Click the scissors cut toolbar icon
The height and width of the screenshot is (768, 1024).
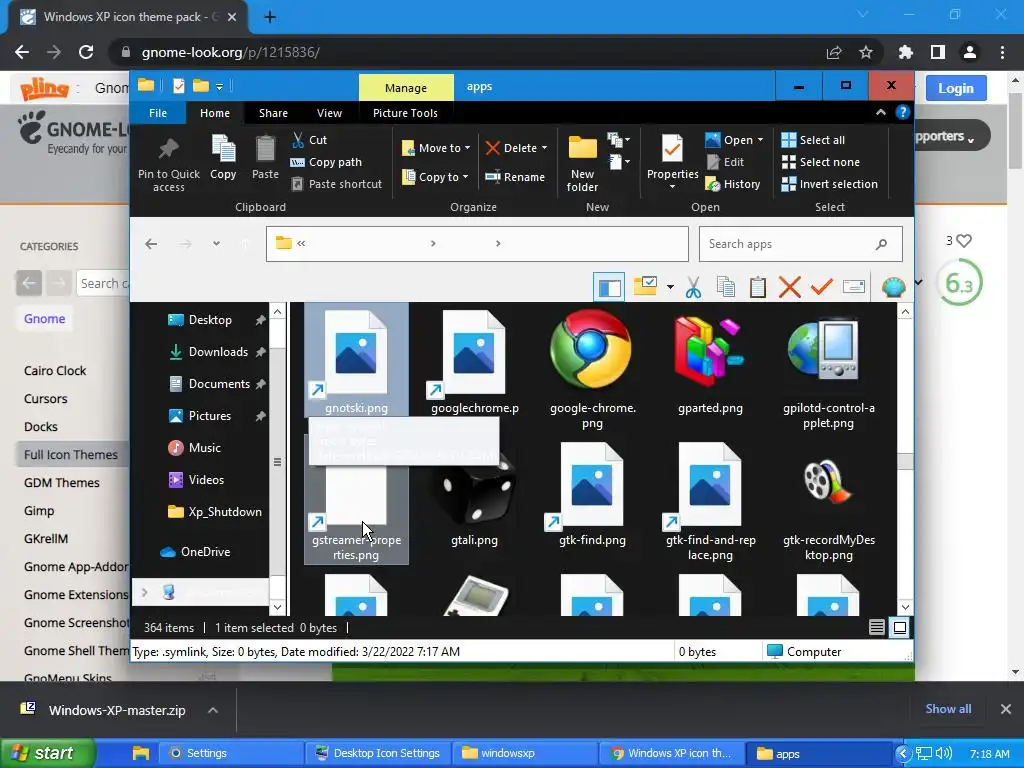(x=694, y=287)
